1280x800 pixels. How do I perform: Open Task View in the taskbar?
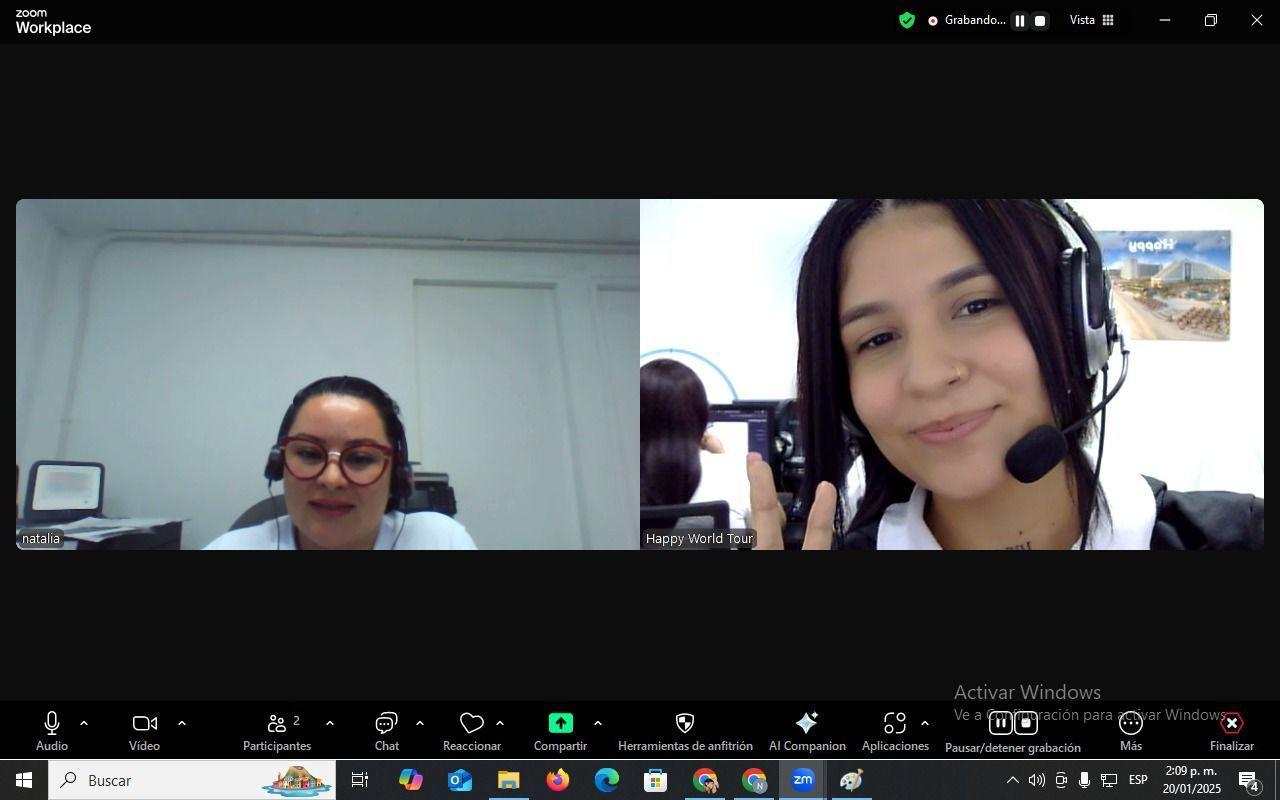(360, 780)
